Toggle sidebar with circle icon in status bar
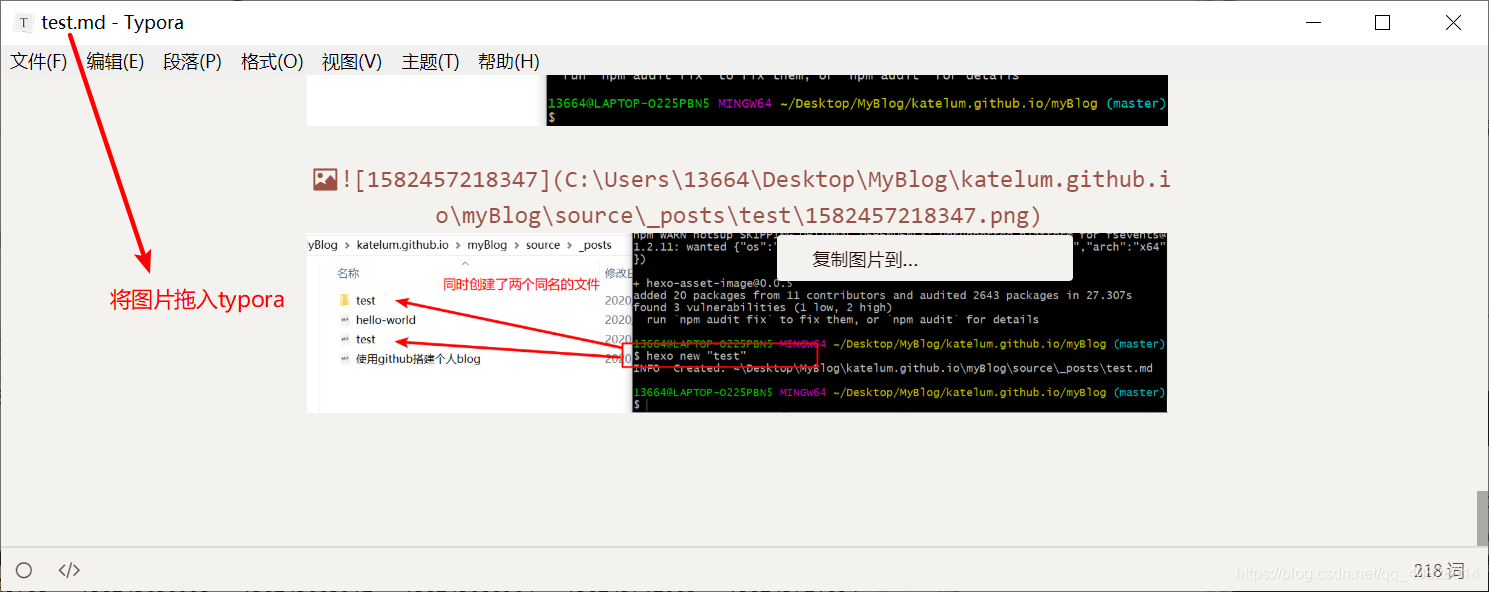The width and height of the screenshot is (1489, 592). click(24, 570)
